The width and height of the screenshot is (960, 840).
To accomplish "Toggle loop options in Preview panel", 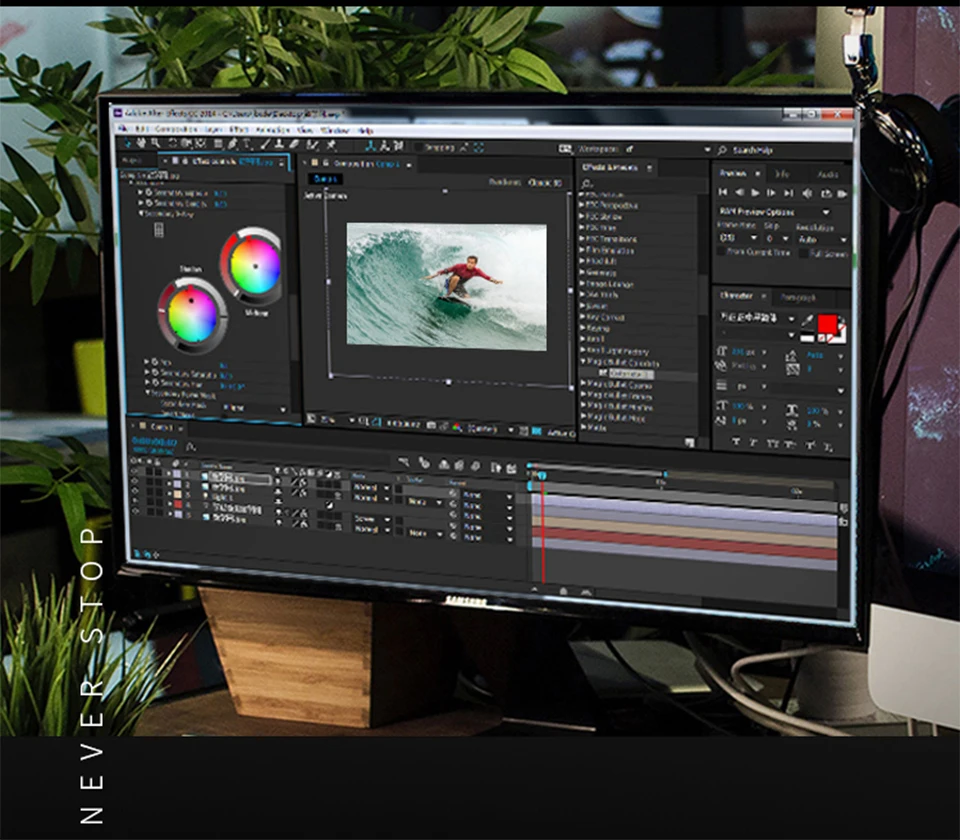I will coord(827,193).
